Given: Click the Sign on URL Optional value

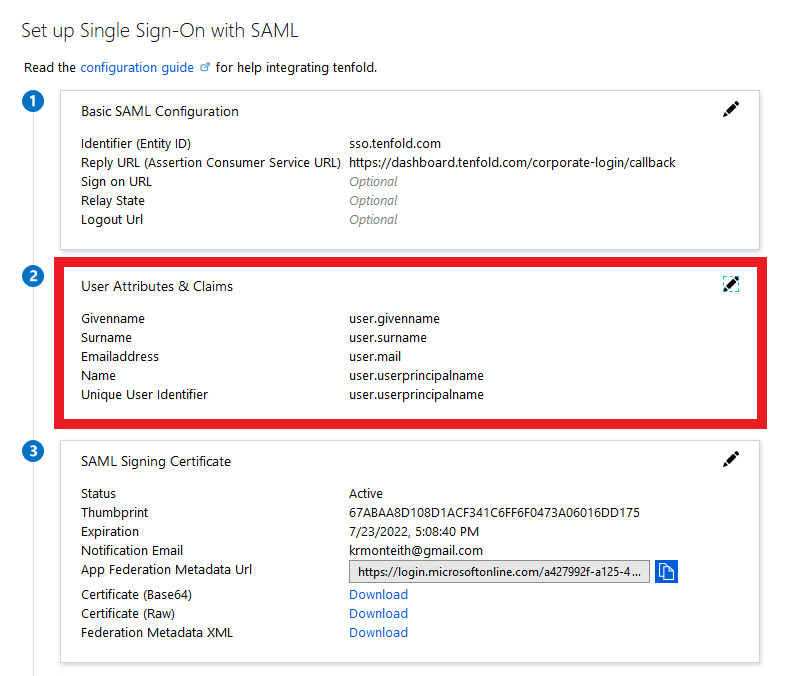Looking at the screenshot, I should [x=373, y=182].
